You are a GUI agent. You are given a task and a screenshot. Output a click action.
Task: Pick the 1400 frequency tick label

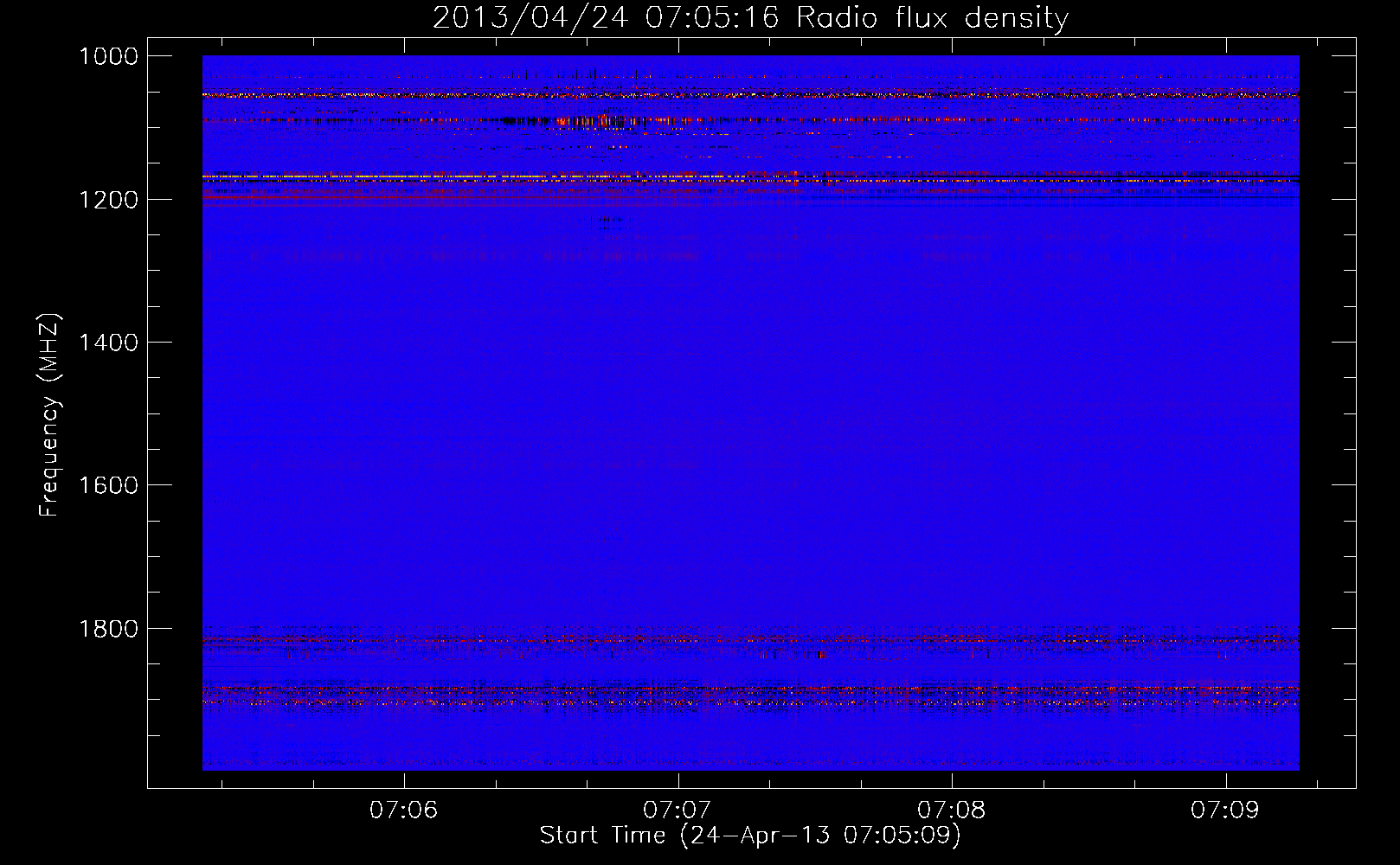(108, 343)
